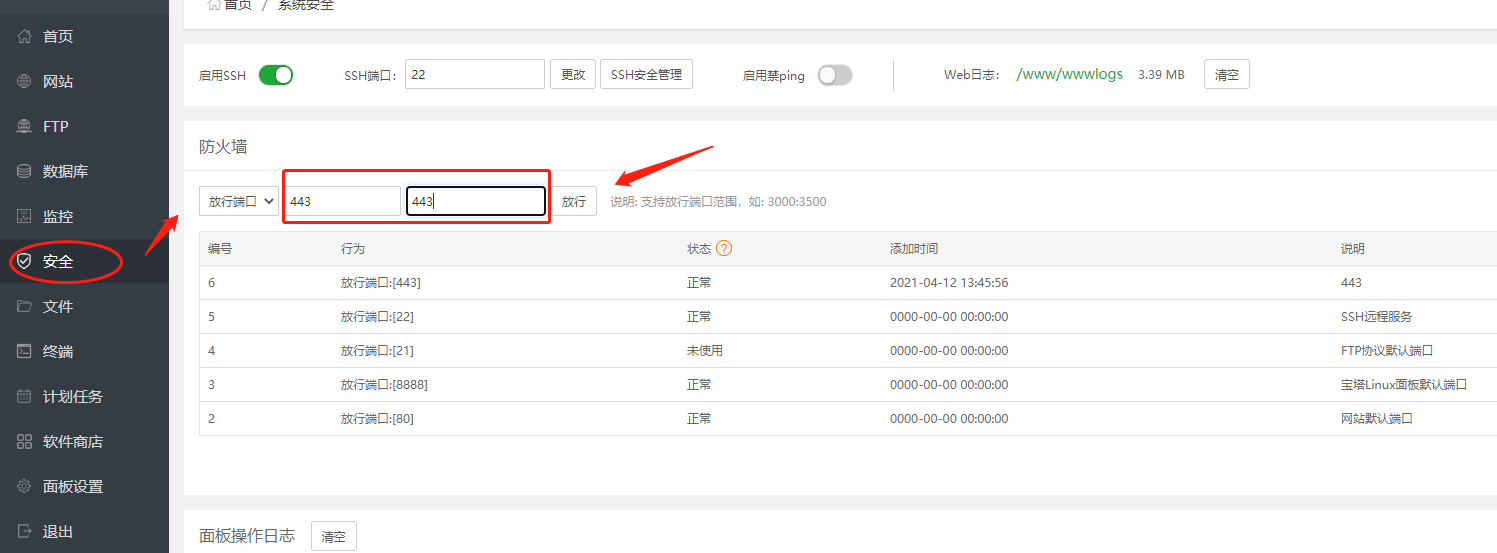Click 清空 beside 面板操作日志
This screenshot has width=1497, height=553.
pos(334,536)
